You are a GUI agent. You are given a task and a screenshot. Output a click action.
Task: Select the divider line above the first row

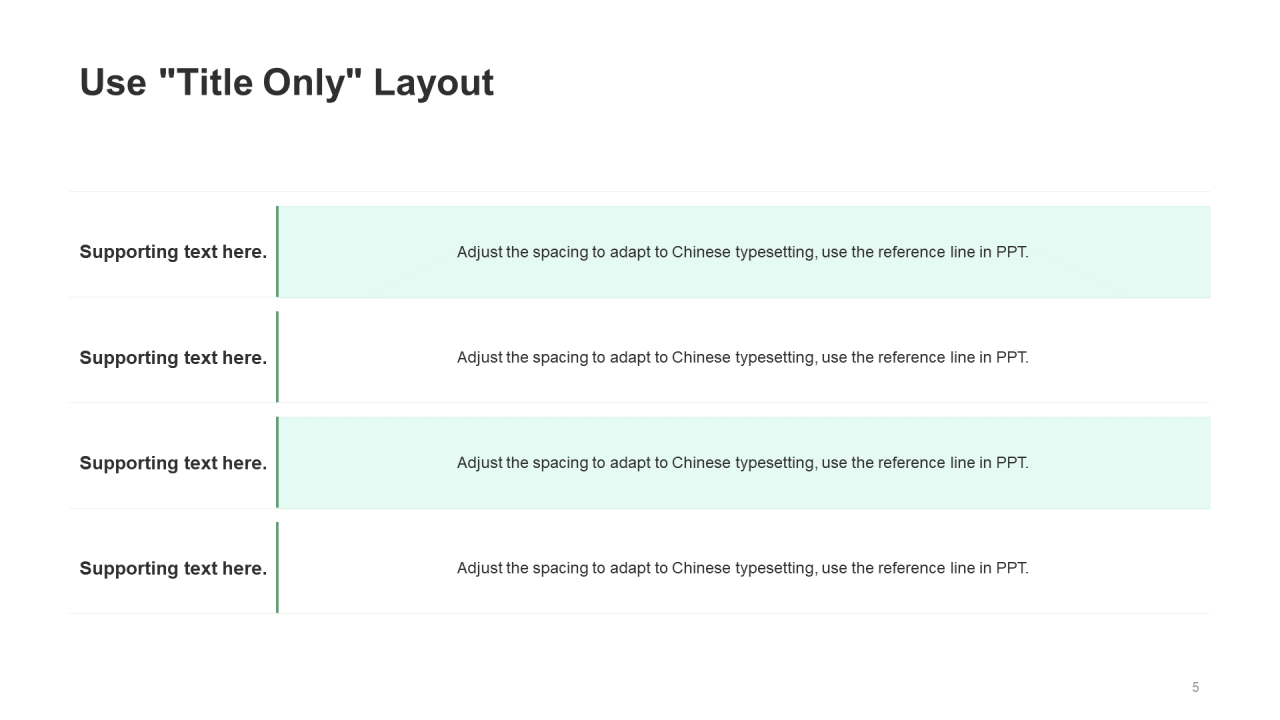640,191
